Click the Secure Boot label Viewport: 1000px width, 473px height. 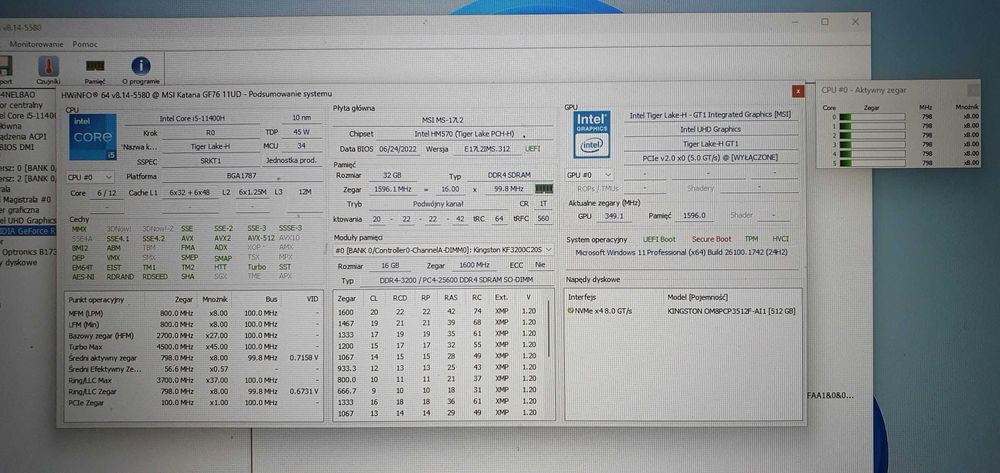(x=711, y=239)
